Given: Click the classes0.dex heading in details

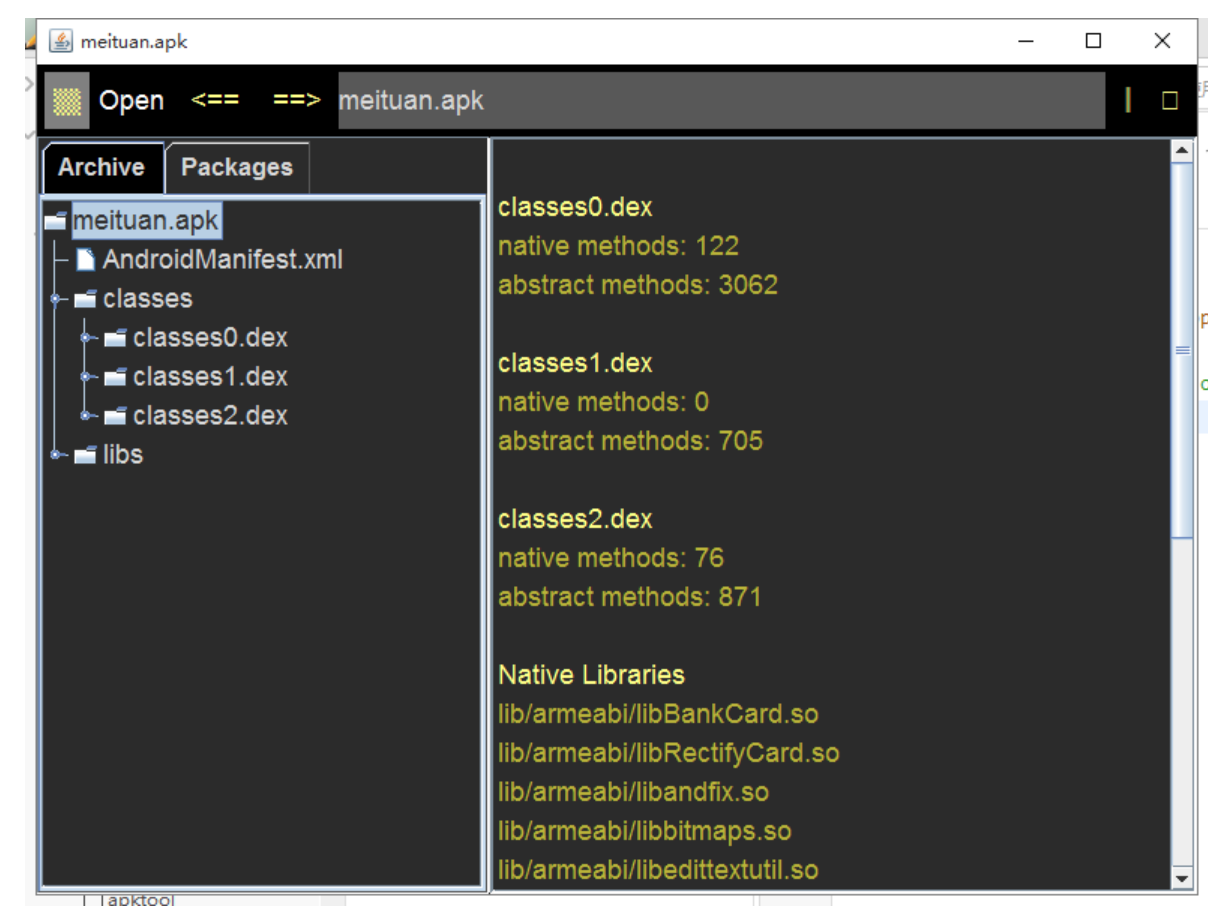Looking at the screenshot, I should 575,207.
